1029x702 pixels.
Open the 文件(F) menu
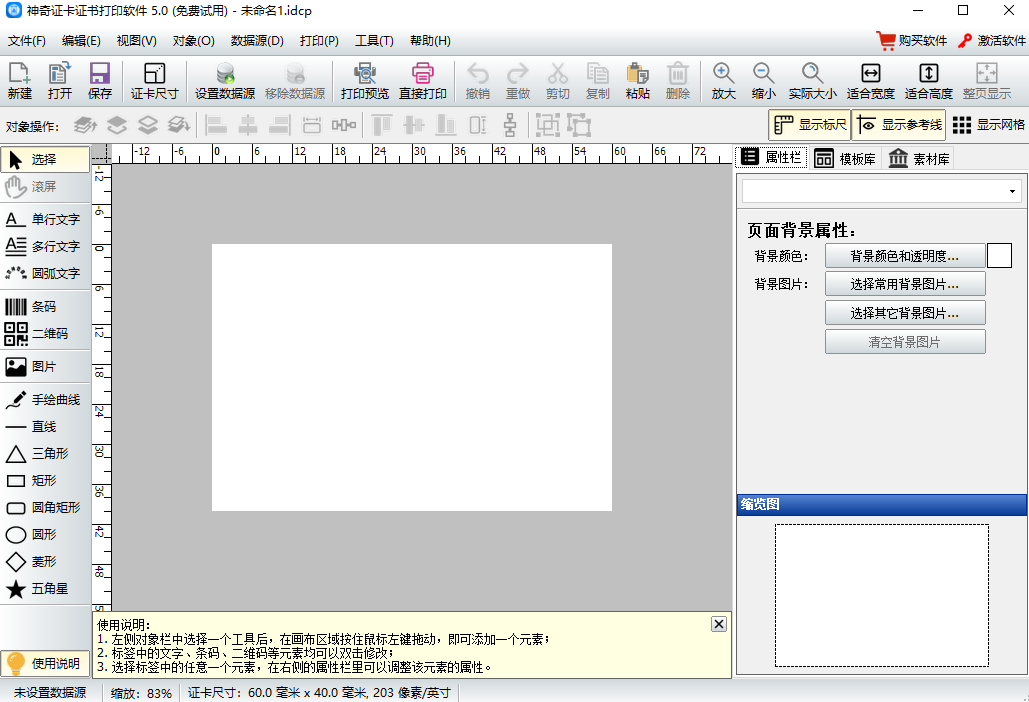(x=27, y=41)
